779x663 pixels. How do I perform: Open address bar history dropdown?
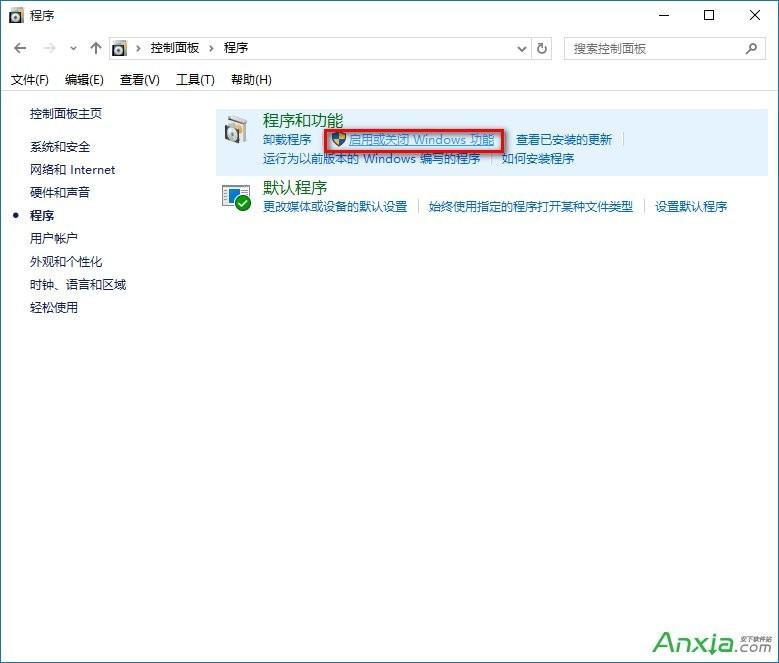point(522,49)
